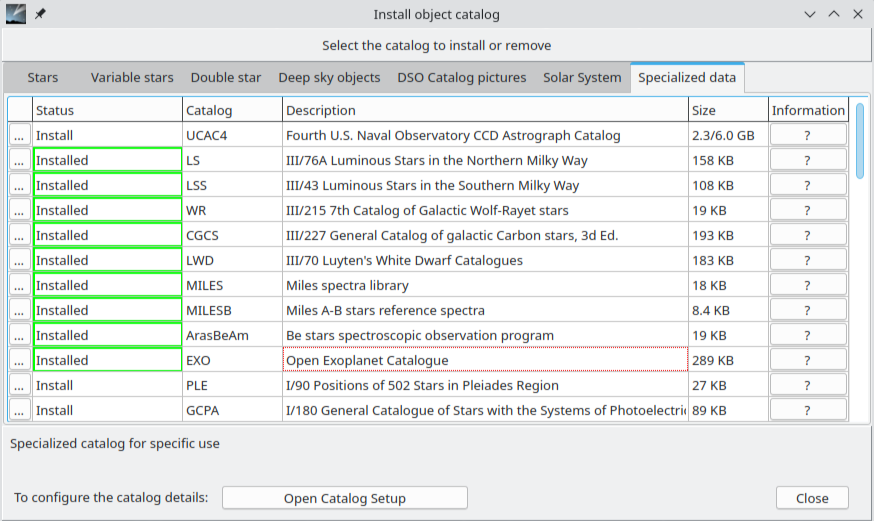Click the '...' button for LWD row
Screen dimensions: 874x521
20,261
